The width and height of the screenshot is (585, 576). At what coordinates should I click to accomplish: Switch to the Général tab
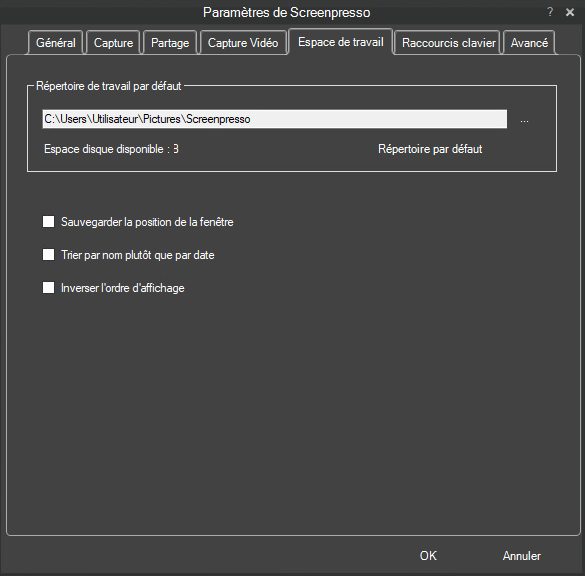[x=56, y=43]
